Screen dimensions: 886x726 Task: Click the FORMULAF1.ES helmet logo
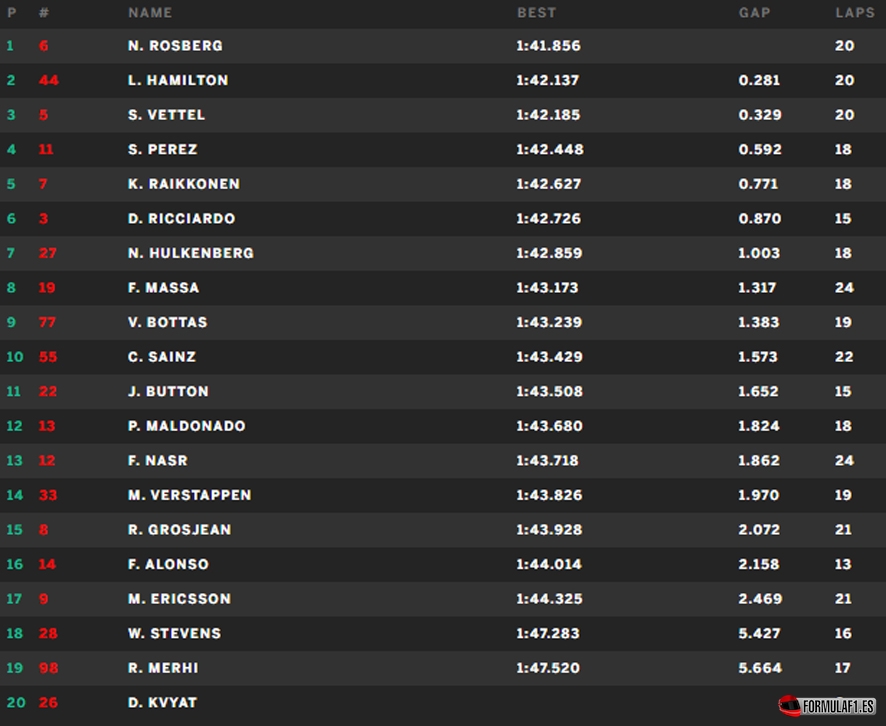point(827,706)
